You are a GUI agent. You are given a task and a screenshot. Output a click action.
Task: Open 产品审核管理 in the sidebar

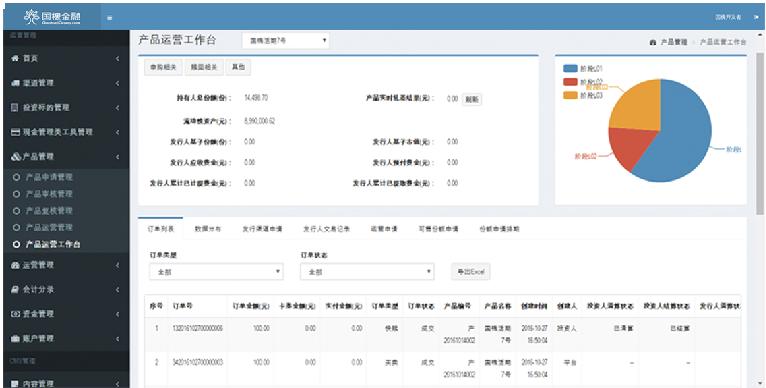coord(49,194)
